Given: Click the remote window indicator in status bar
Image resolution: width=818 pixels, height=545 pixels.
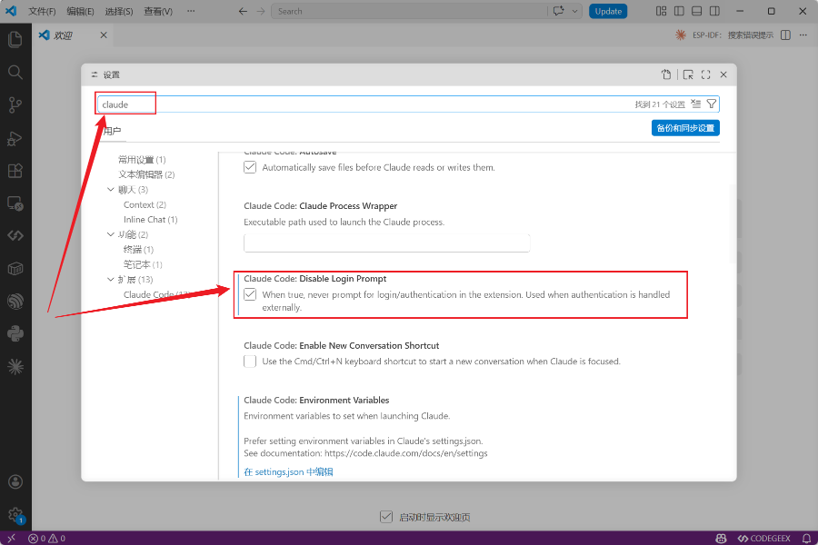Looking at the screenshot, I should tap(11, 538).
